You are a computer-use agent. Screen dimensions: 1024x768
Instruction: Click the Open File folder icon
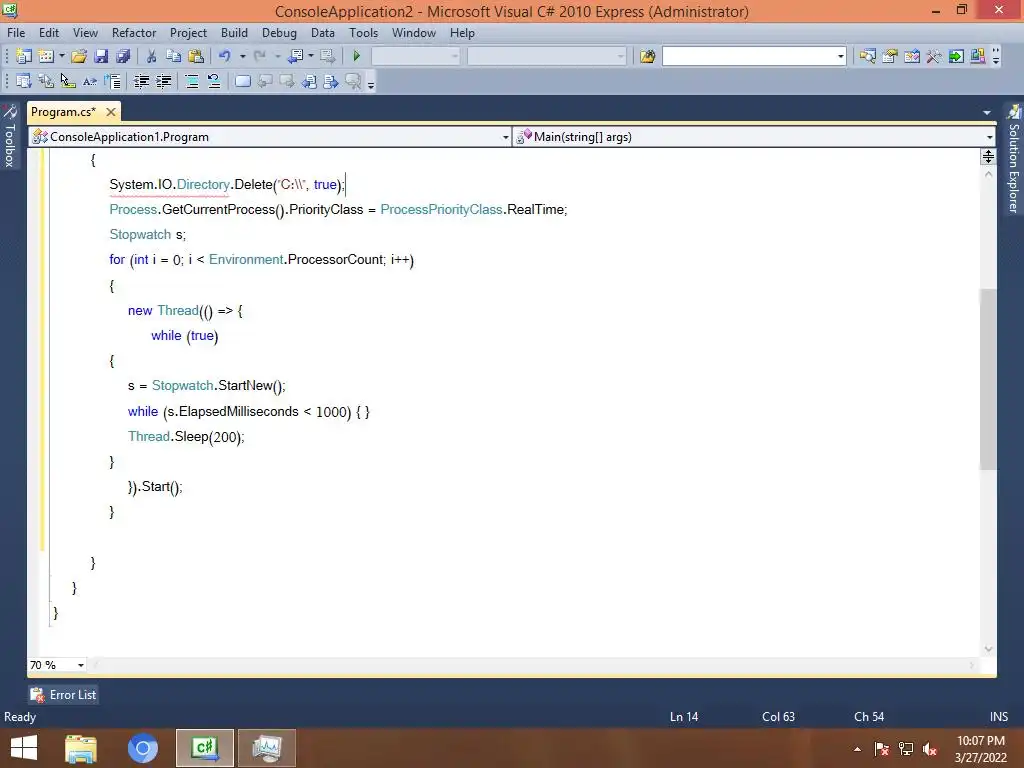coord(79,56)
